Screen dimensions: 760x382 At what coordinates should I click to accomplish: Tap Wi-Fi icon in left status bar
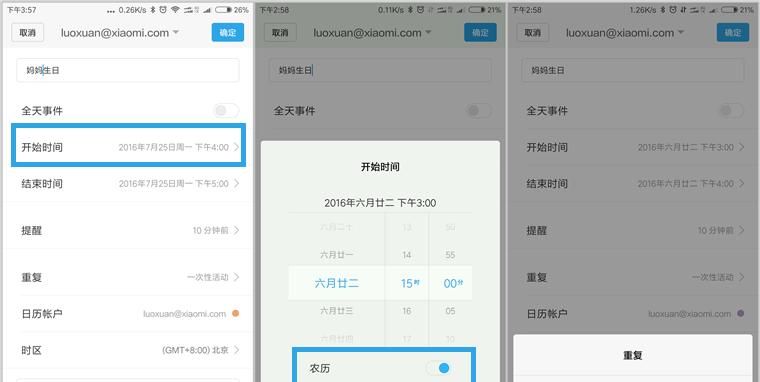click(175, 10)
